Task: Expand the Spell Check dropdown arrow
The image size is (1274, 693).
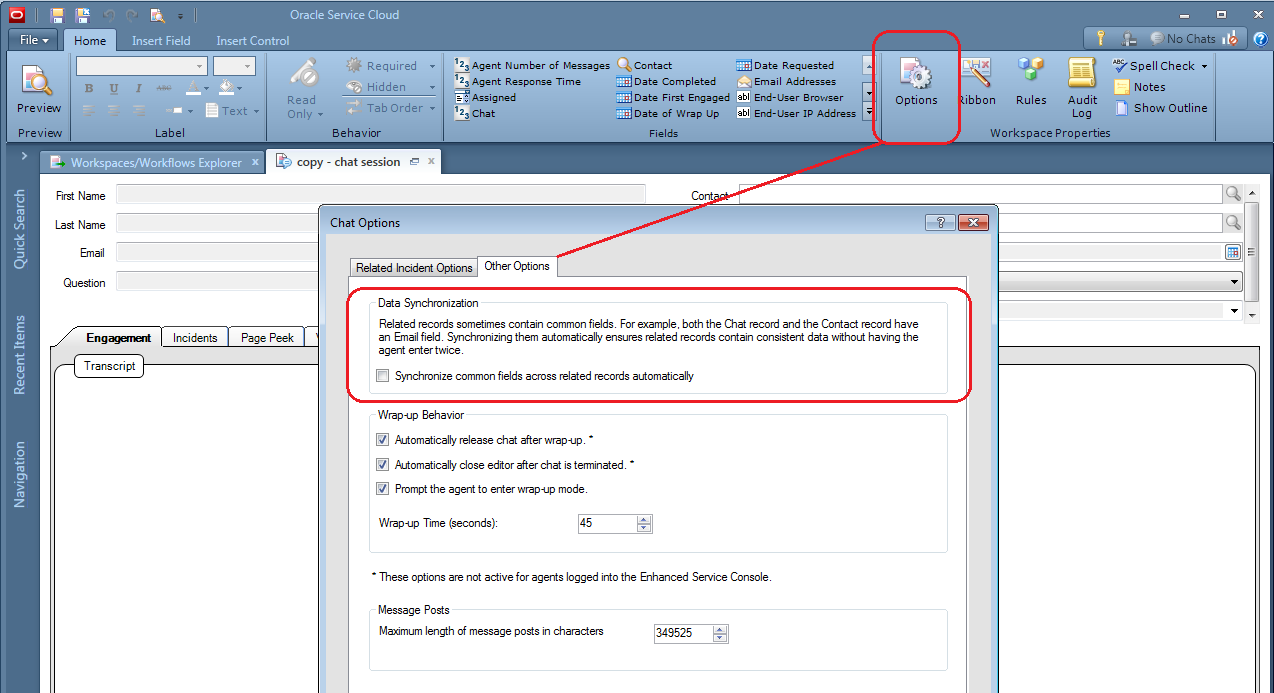Action: click(x=1204, y=66)
